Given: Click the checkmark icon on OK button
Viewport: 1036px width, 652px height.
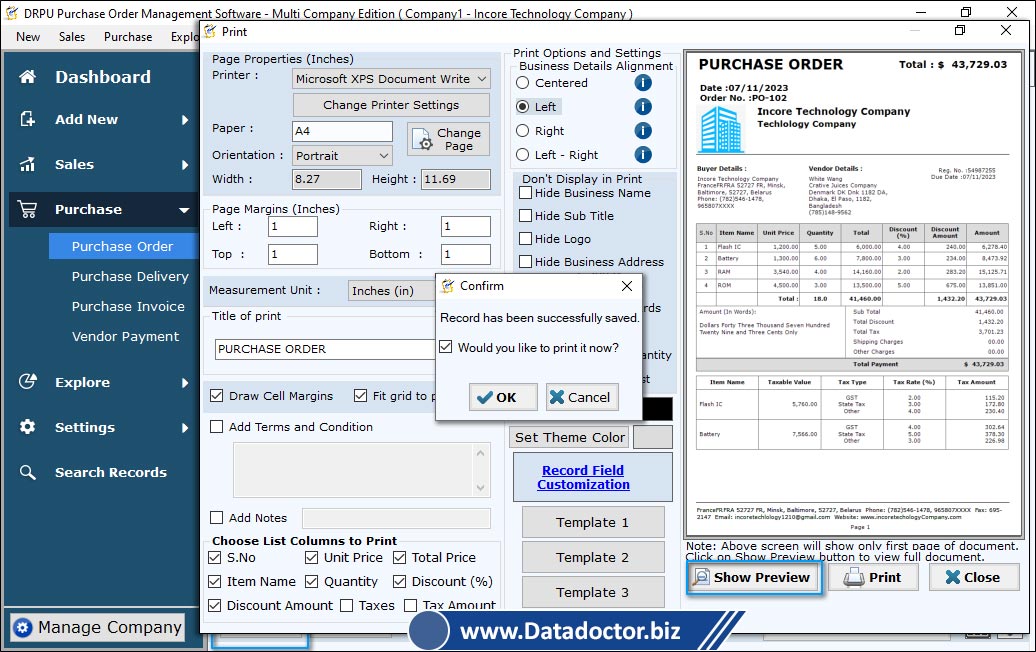Looking at the screenshot, I should [x=485, y=397].
